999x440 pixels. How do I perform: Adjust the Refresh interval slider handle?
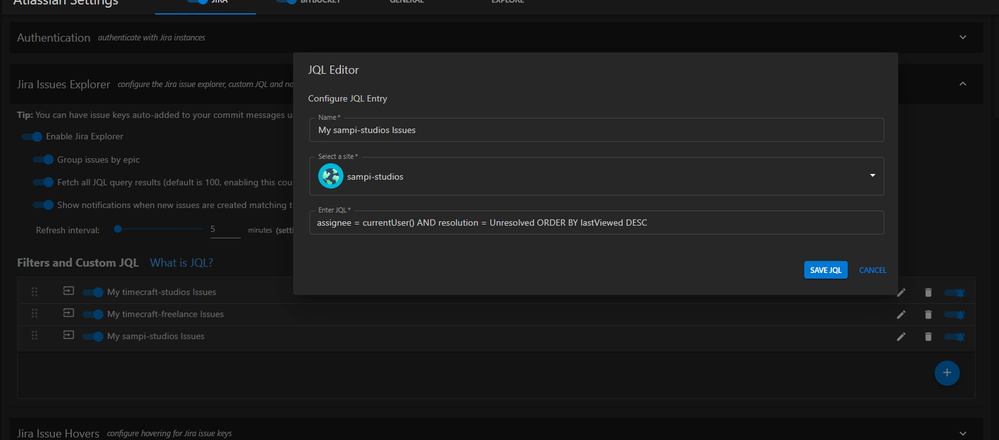117,229
